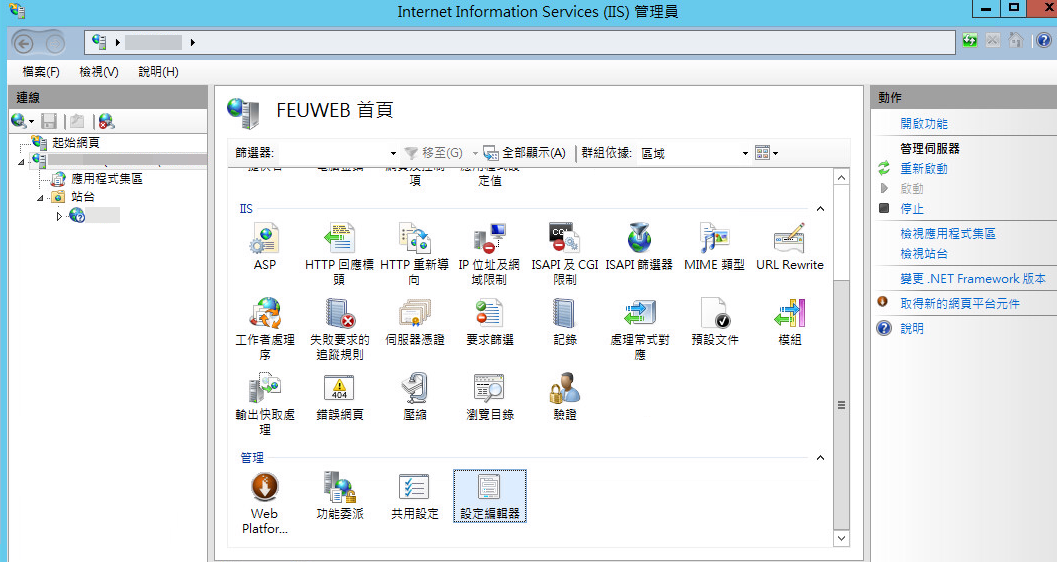This screenshot has height=562, width=1057.
Task: Click the address bar path field
Action: click(x=519, y=42)
